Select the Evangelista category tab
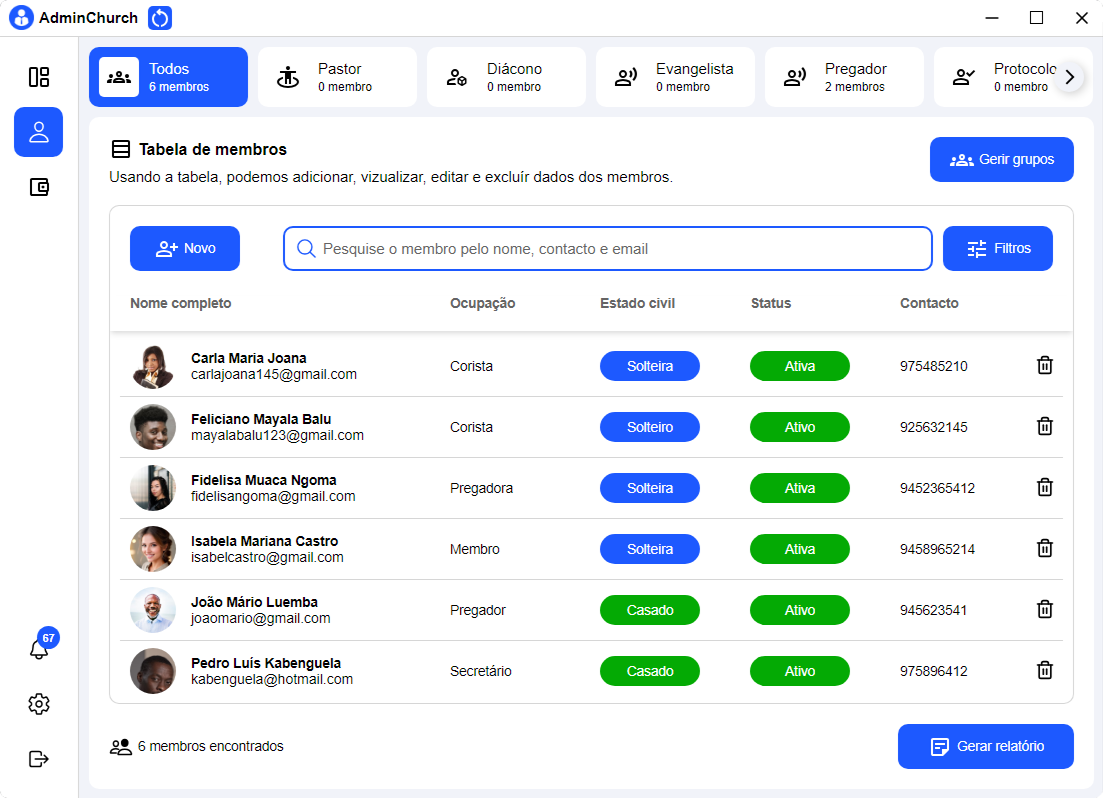Image resolution: width=1103 pixels, height=798 pixels. 675,76
